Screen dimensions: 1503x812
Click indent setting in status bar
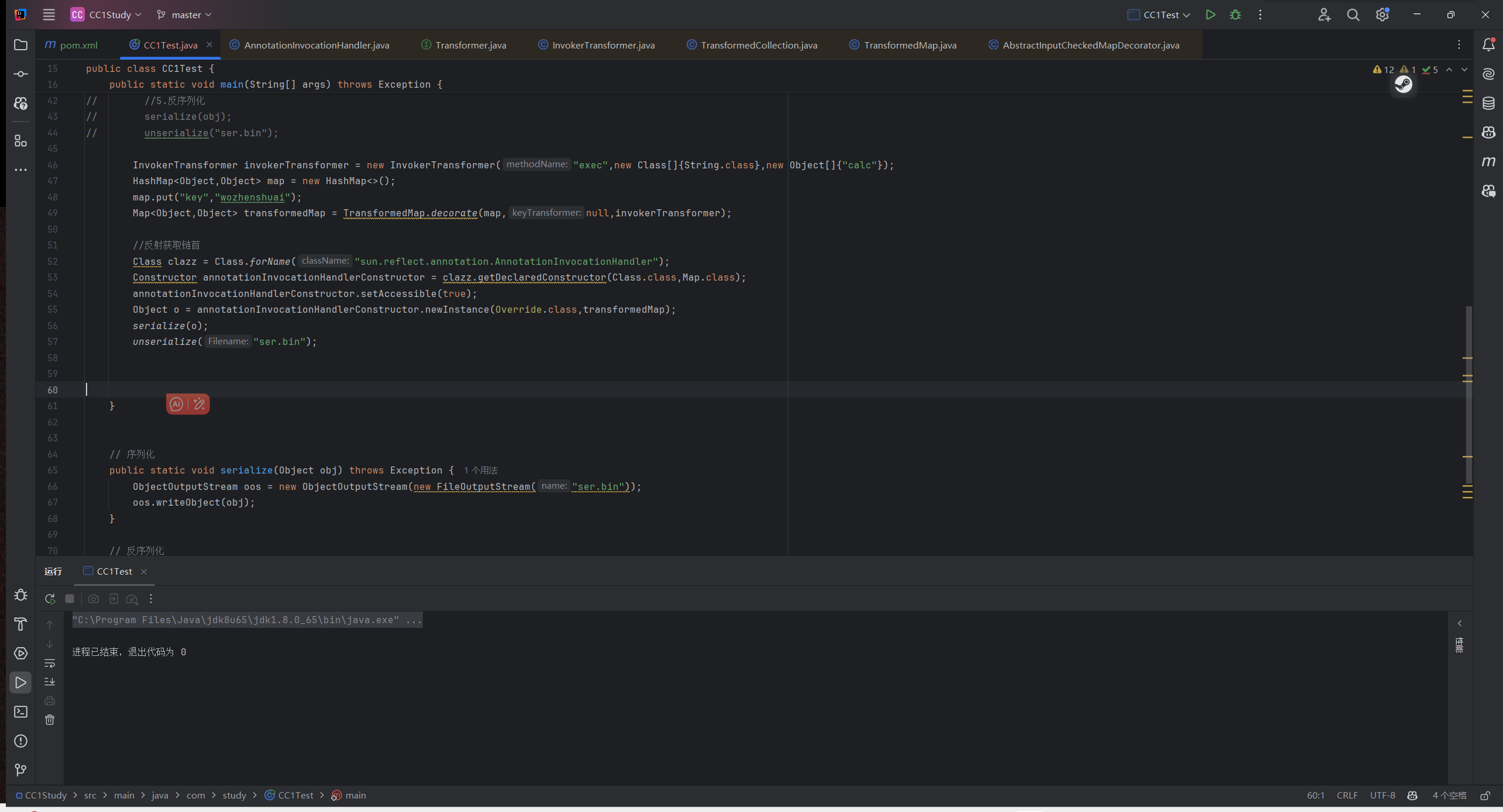coord(1449,795)
